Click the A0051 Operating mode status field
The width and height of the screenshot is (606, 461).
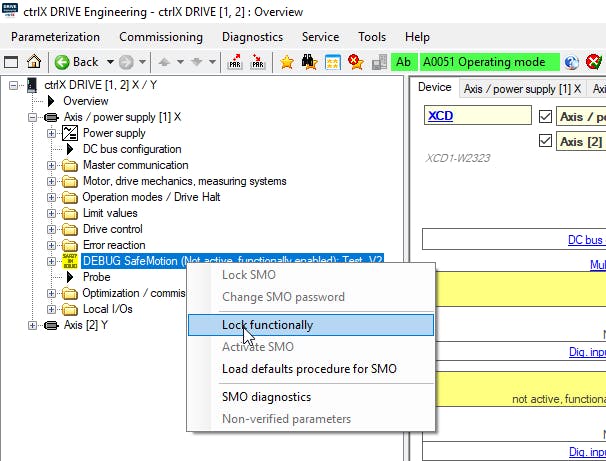(490, 62)
